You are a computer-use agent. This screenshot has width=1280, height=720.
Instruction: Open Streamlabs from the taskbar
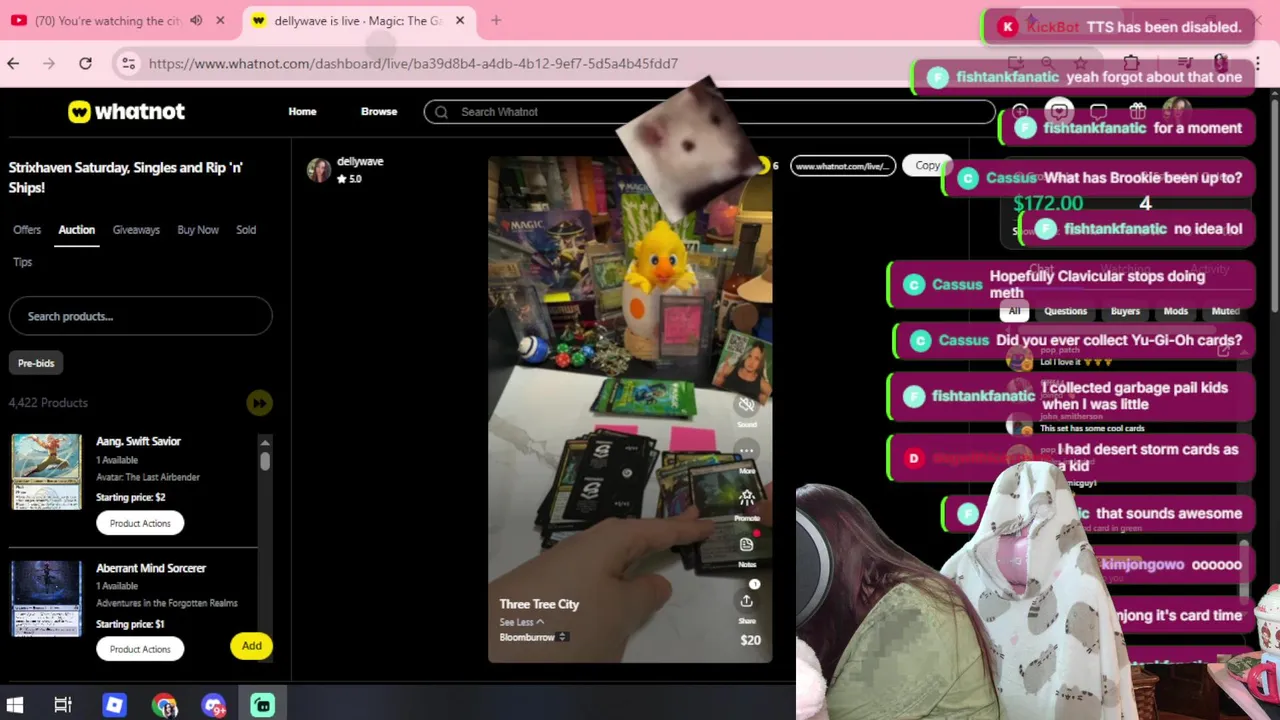pyautogui.click(x=263, y=705)
